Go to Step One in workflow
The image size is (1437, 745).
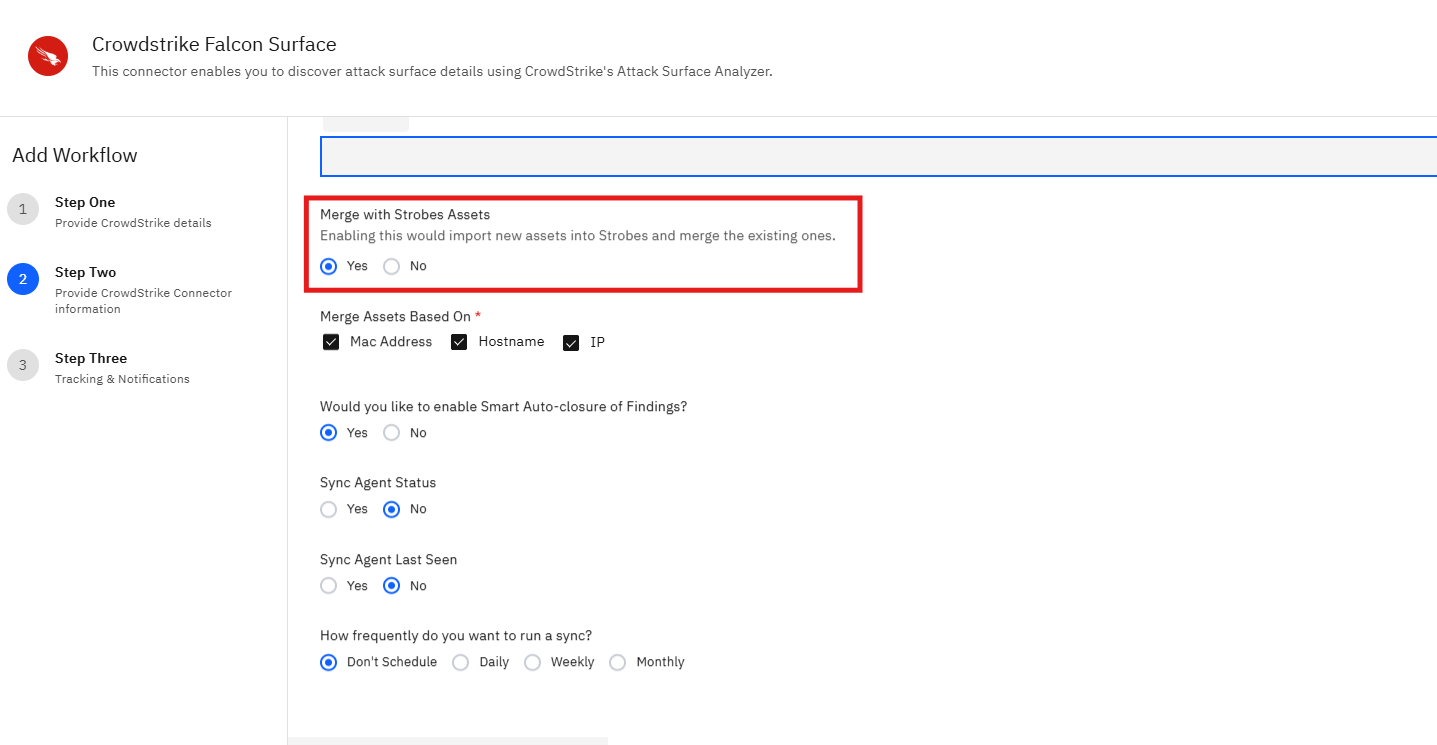click(133, 212)
